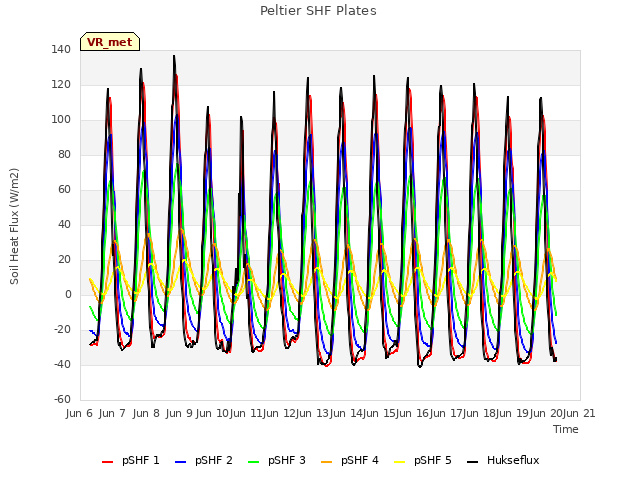Click the Jun 11 x-axis label
Screen dimensions: 640x480
246,414
